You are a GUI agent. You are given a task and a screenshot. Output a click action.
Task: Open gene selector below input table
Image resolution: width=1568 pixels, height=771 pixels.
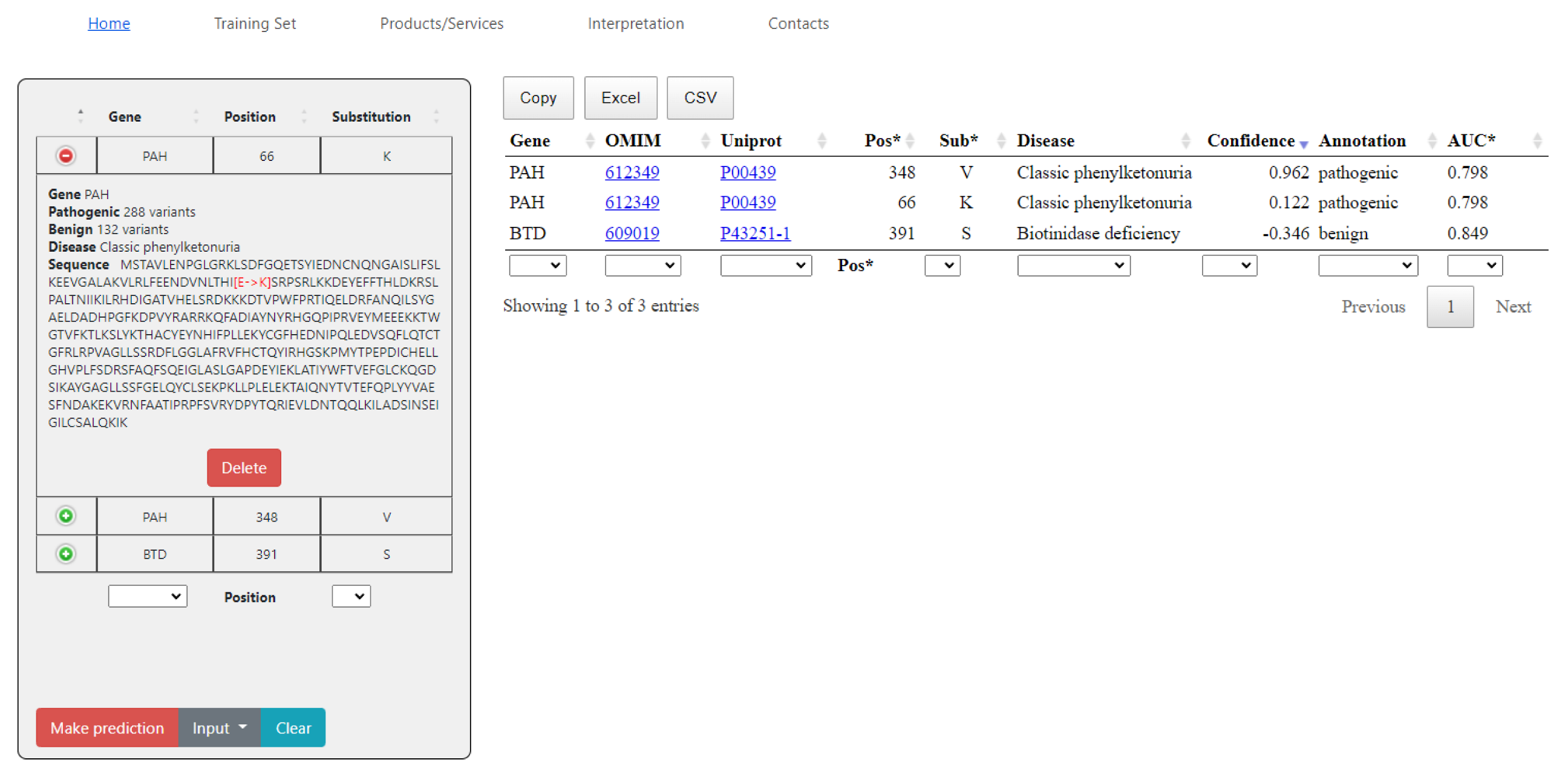148,595
